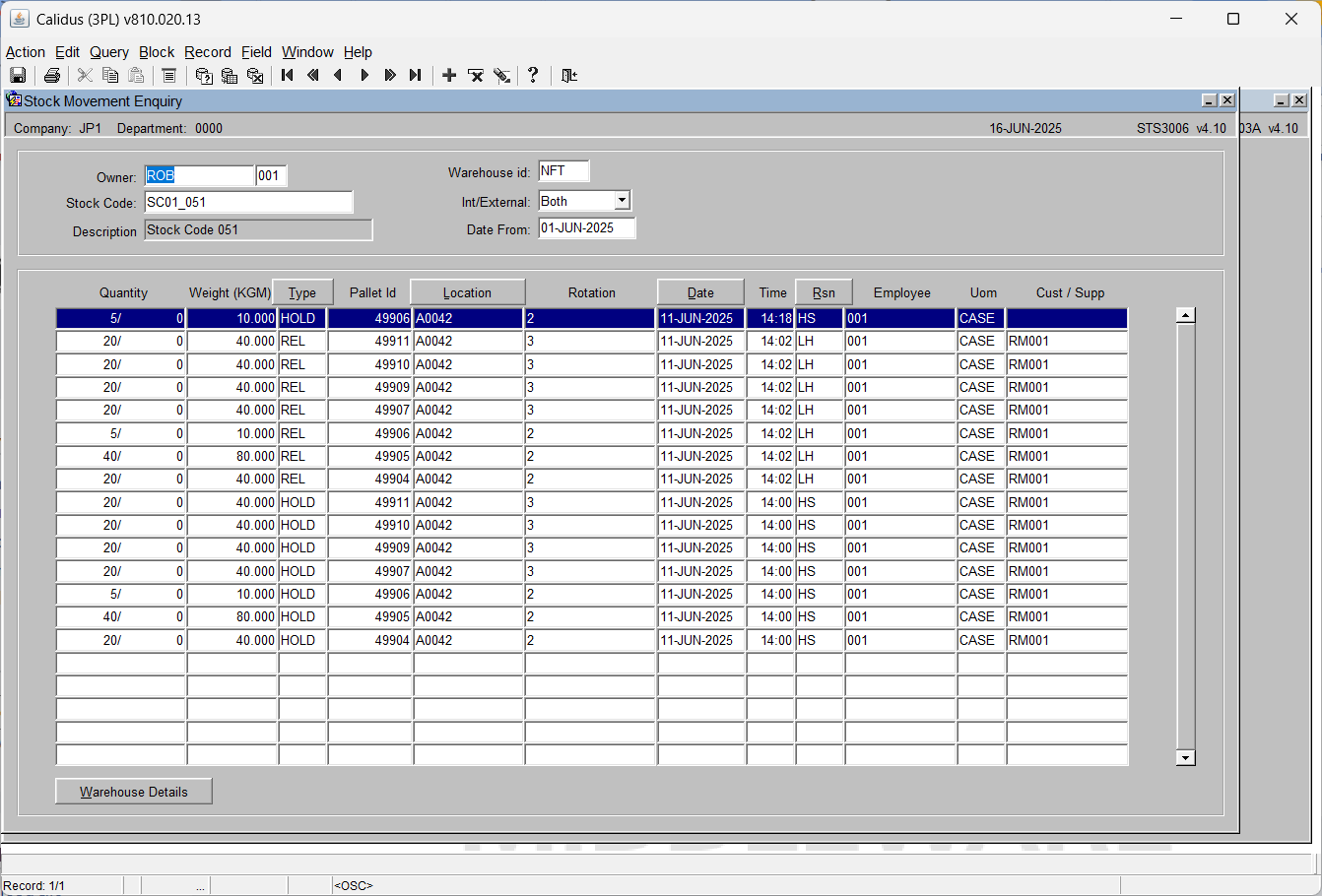Click the Help question mark icon
1322x896 pixels.
pyautogui.click(x=533, y=76)
